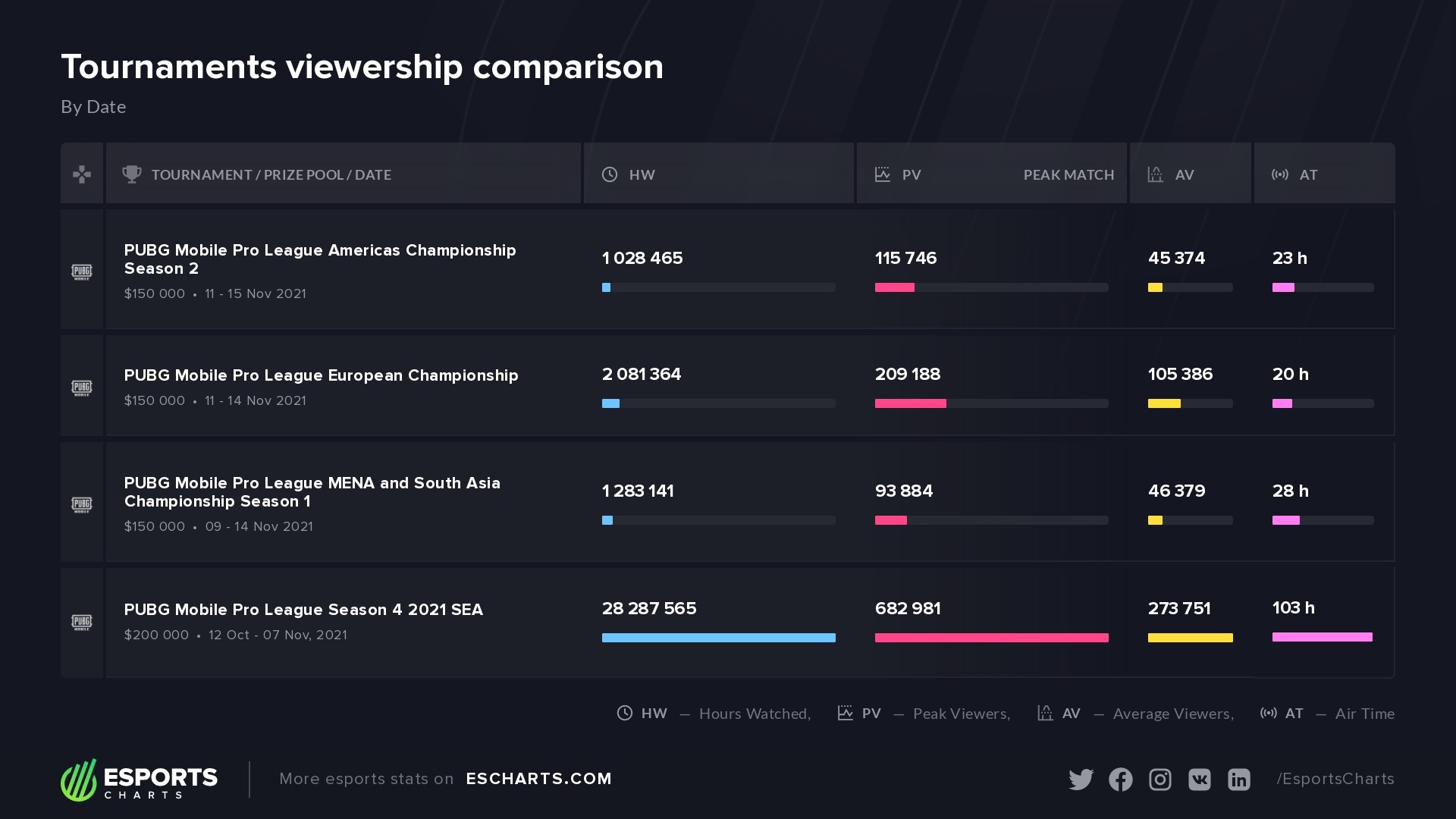The image size is (1456, 819).
Task: Click the gamepad icon in table header
Action: 82,174
